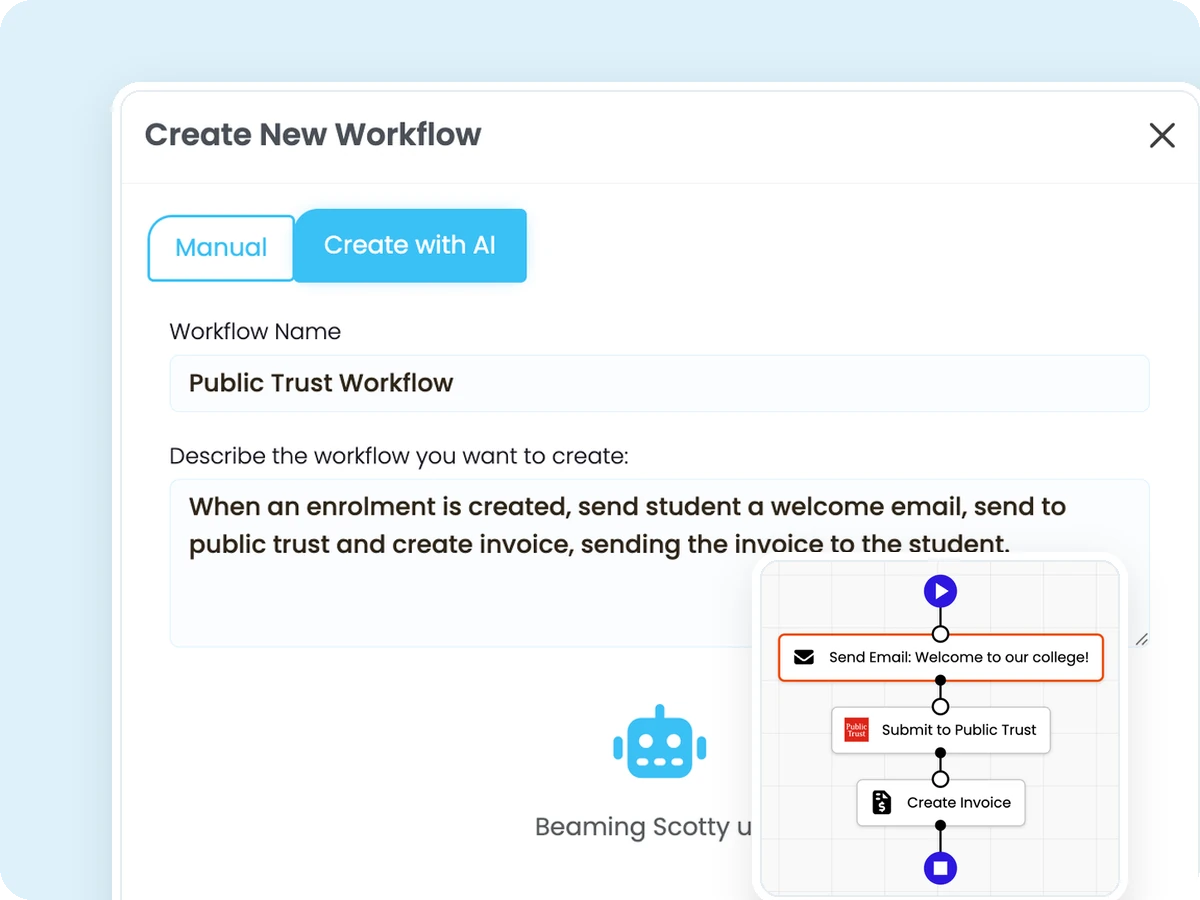Click the envelope icon in Send Email node
The height and width of the screenshot is (900, 1200).
804,658
